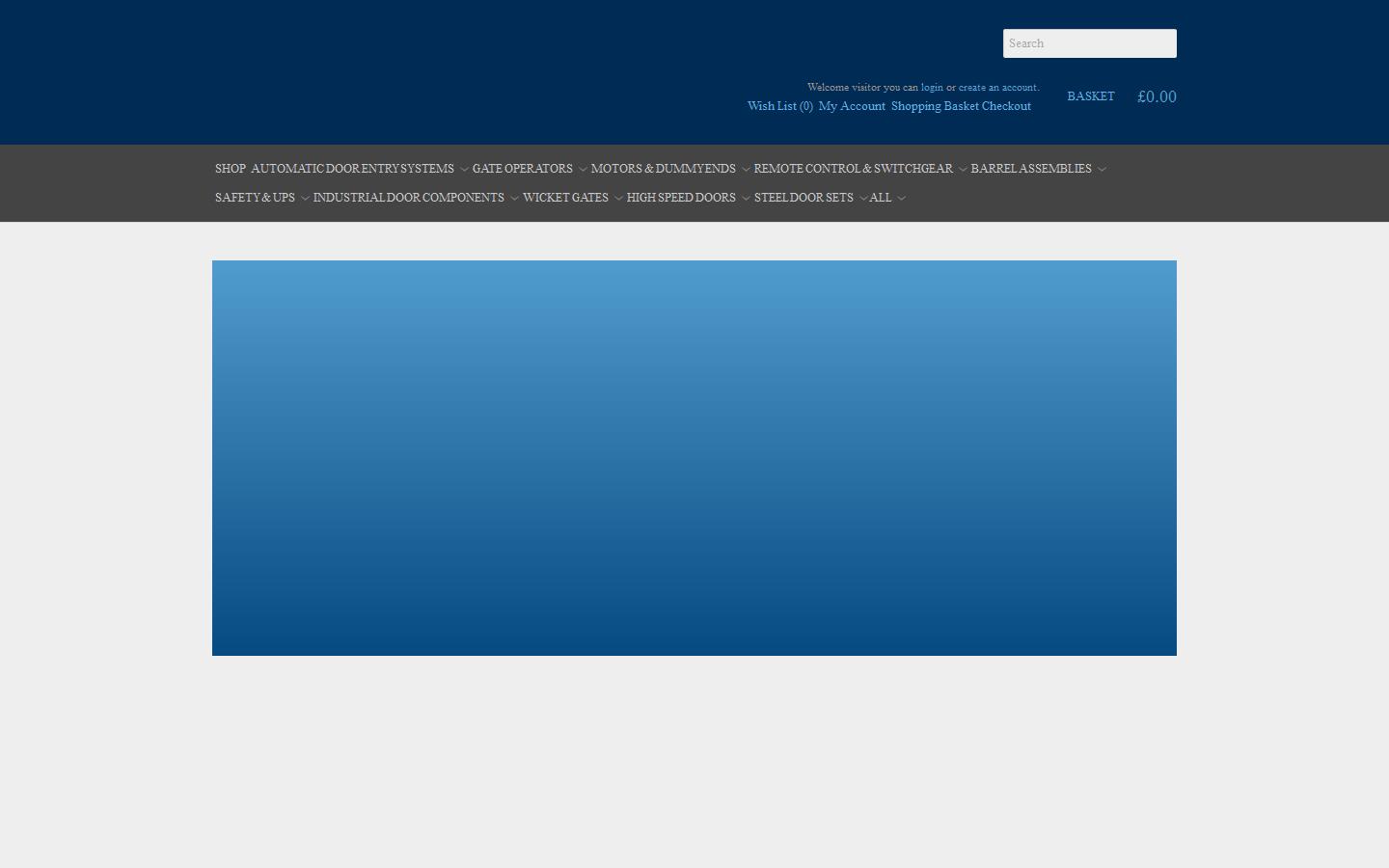Image resolution: width=1389 pixels, height=868 pixels.
Task: Open the login link
Action: click(x=932, y=88)
